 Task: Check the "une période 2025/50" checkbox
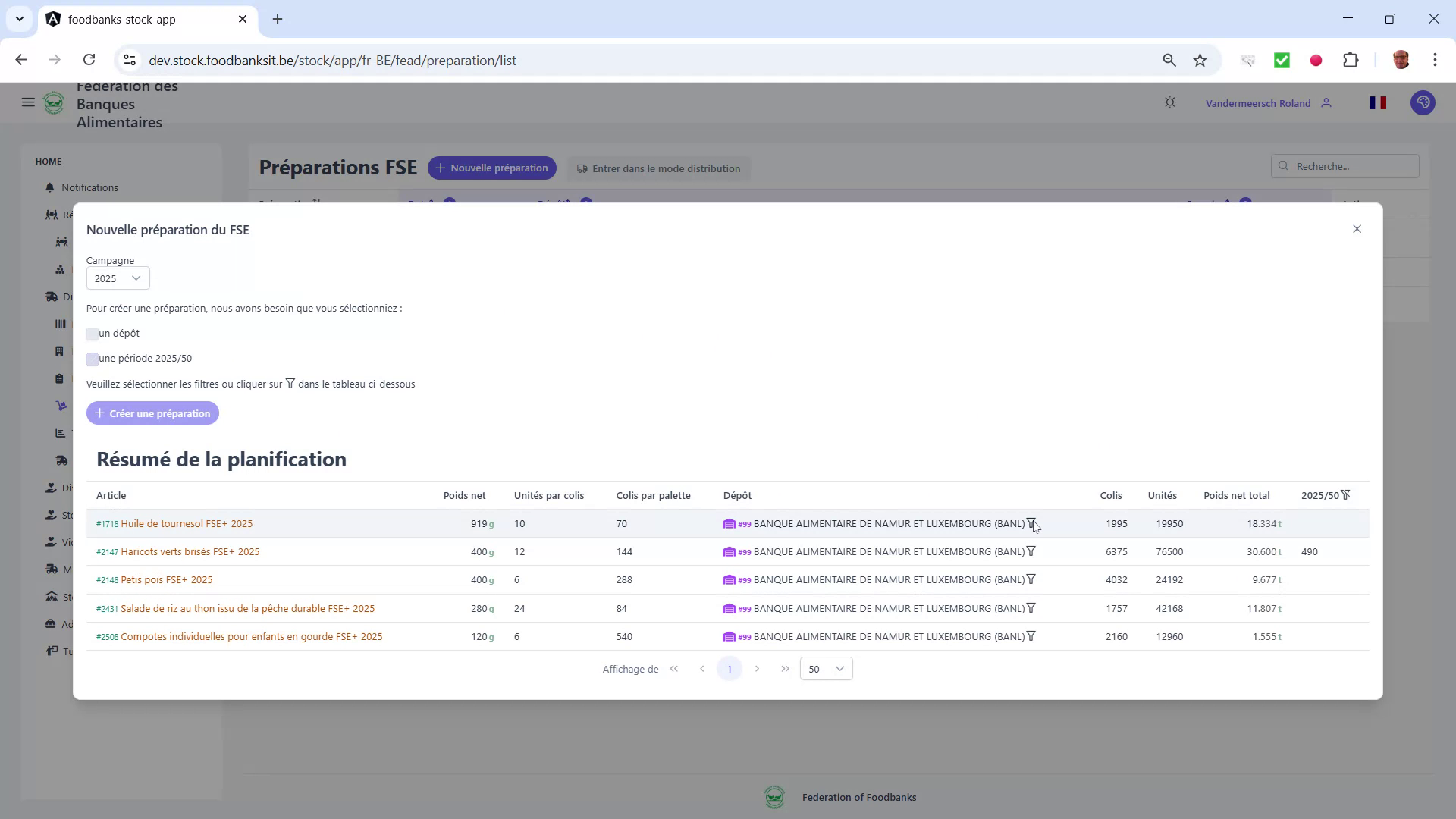coord(93,359)
